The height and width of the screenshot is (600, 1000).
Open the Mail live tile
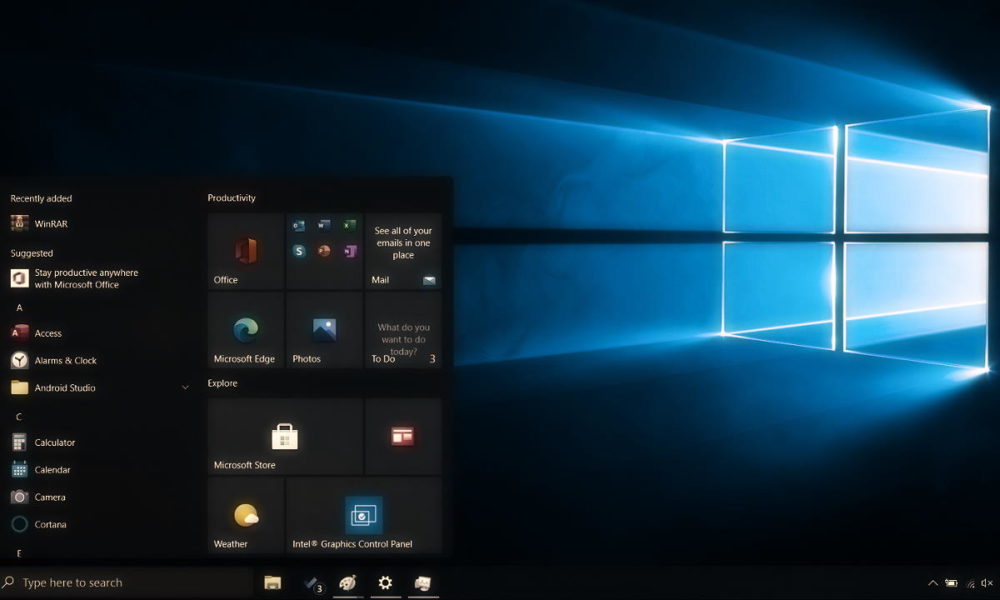tap(403, 251)
